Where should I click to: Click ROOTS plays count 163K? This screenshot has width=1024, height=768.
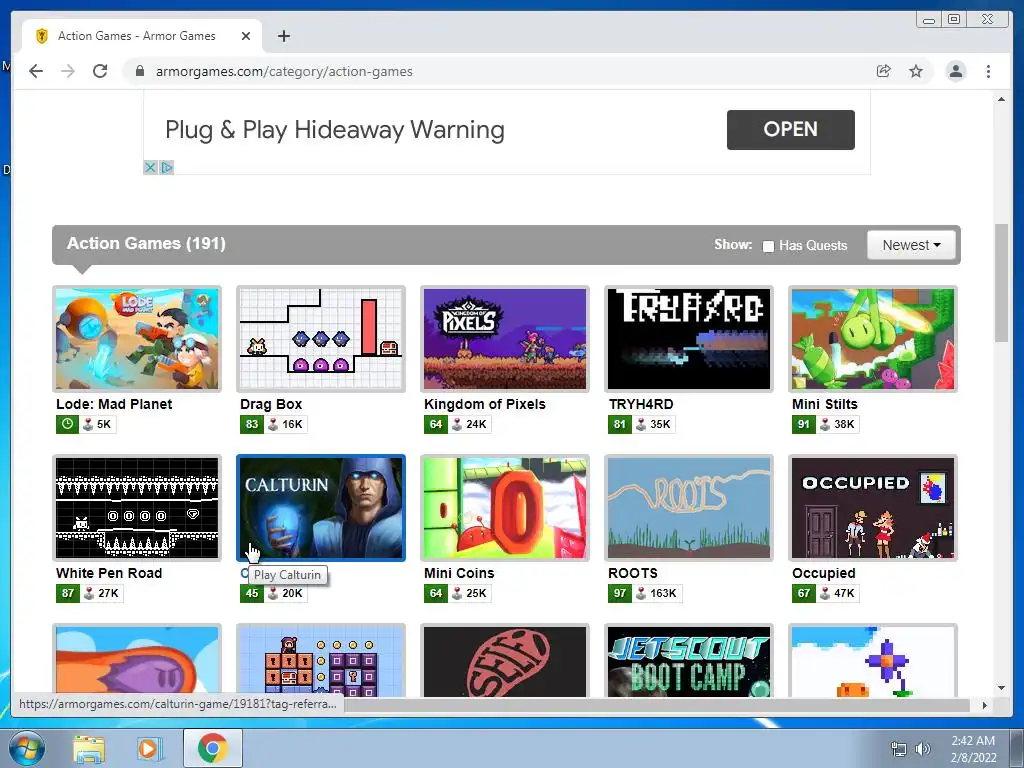(658, 594)
